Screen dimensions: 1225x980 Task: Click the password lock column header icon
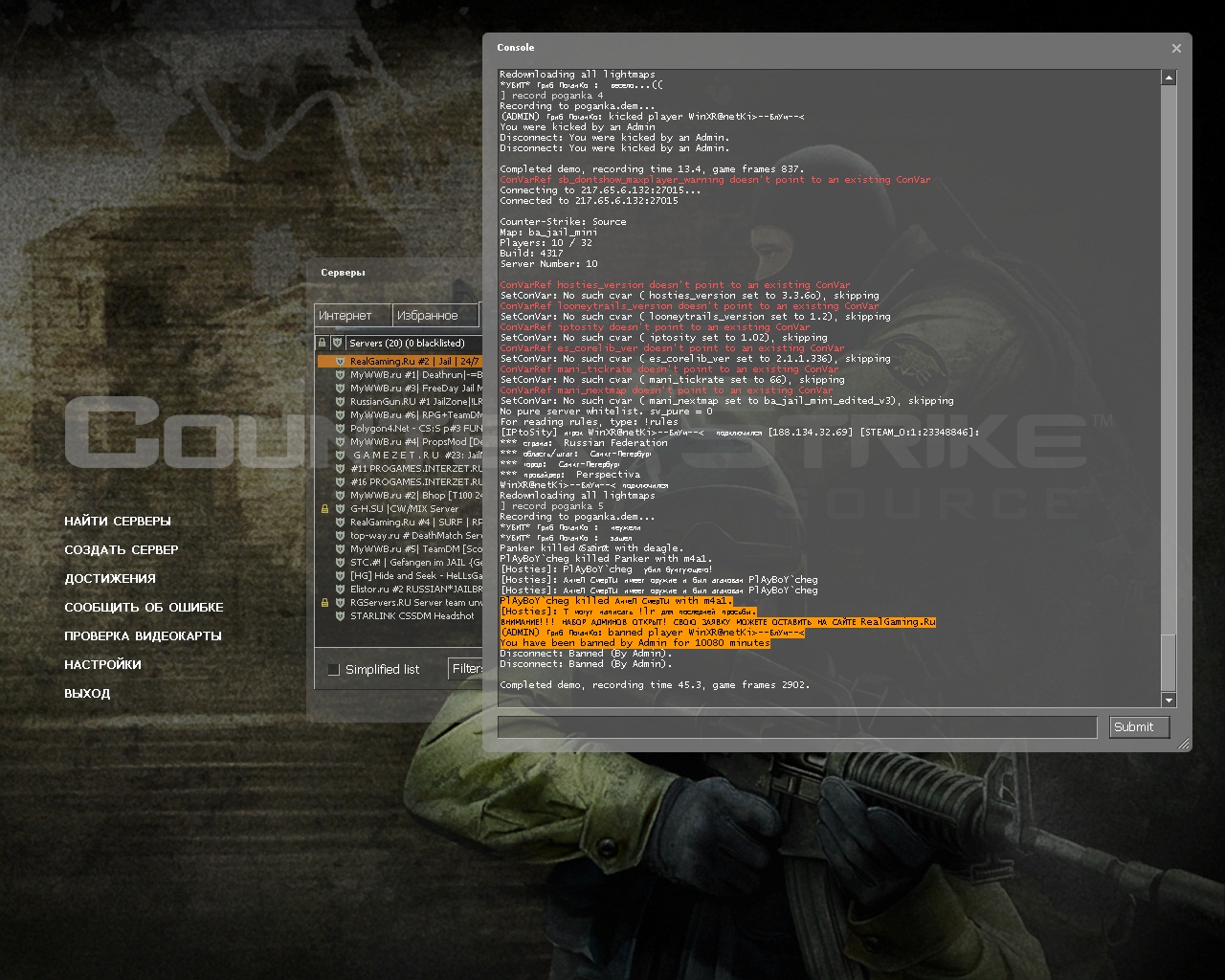[x=323, y=343]
